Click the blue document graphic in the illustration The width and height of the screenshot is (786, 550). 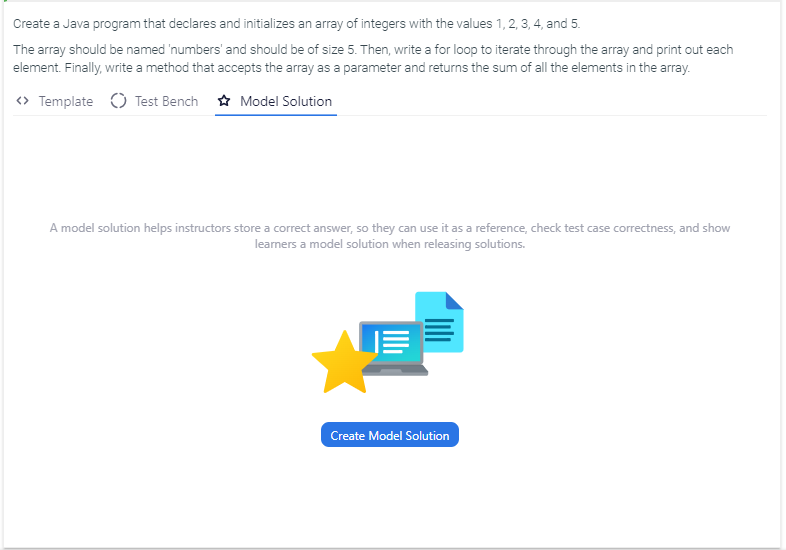pyautogui.click(x=439, y=322)
